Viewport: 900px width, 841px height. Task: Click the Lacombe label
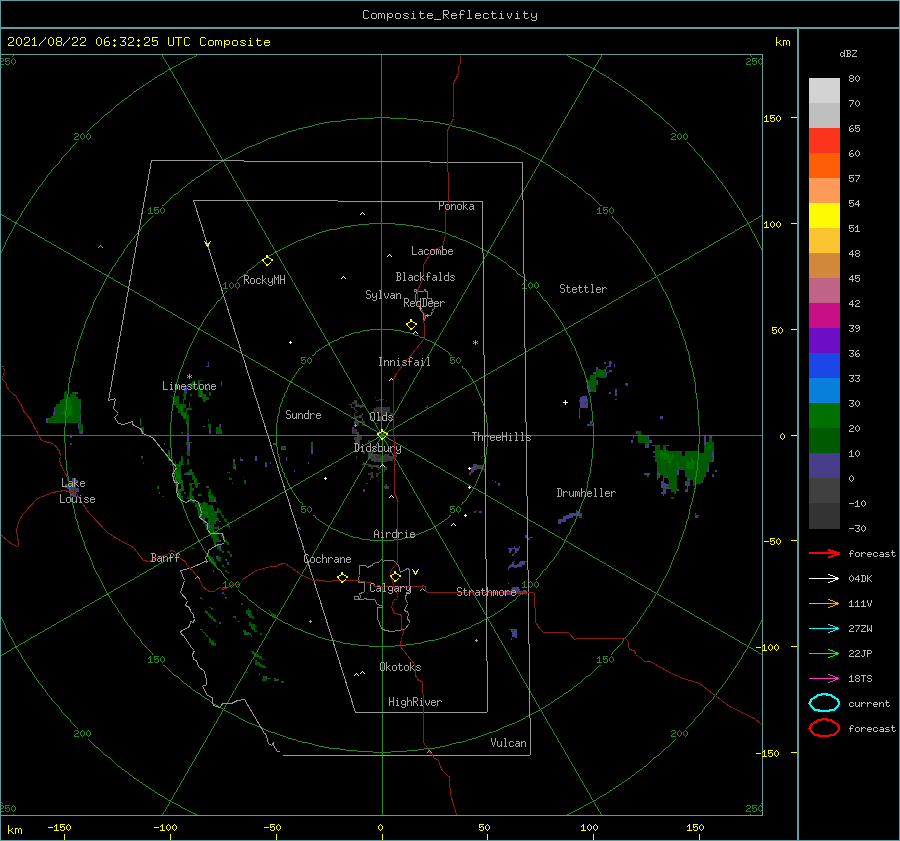(432, 251)
